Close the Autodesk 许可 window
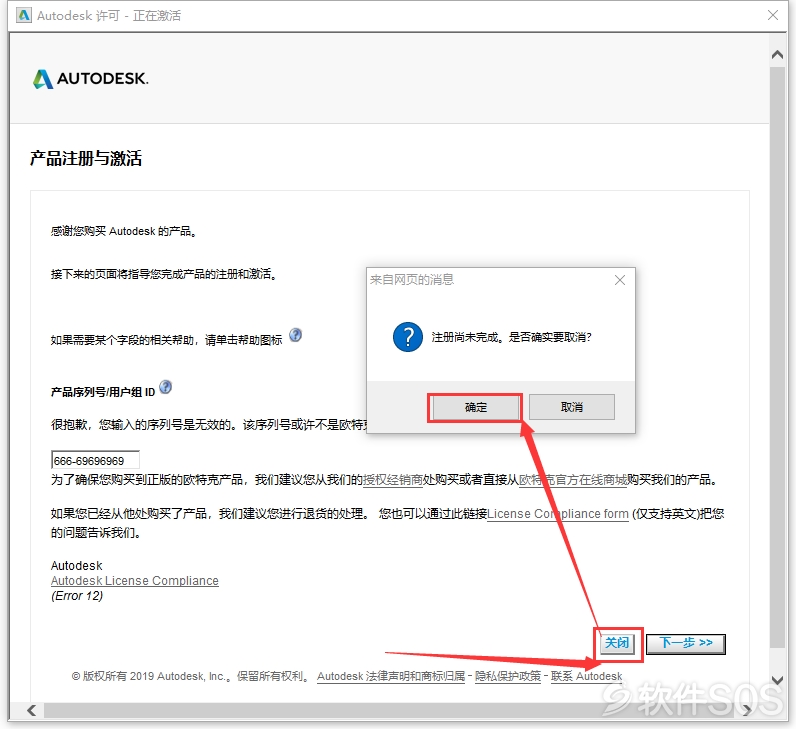The height and width of the screenshot is (729, 796). (773, 15)
